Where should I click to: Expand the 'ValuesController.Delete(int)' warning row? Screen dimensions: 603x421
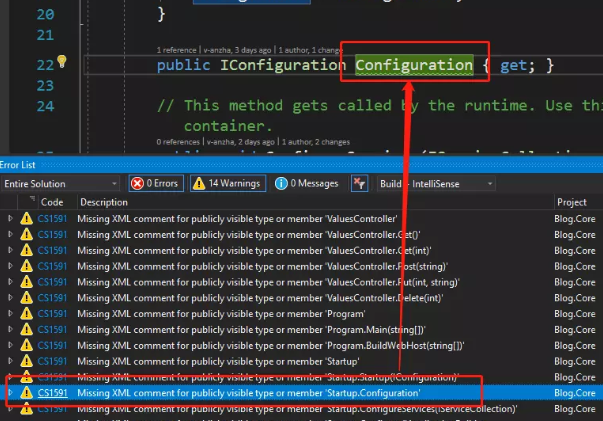point(10,298)
